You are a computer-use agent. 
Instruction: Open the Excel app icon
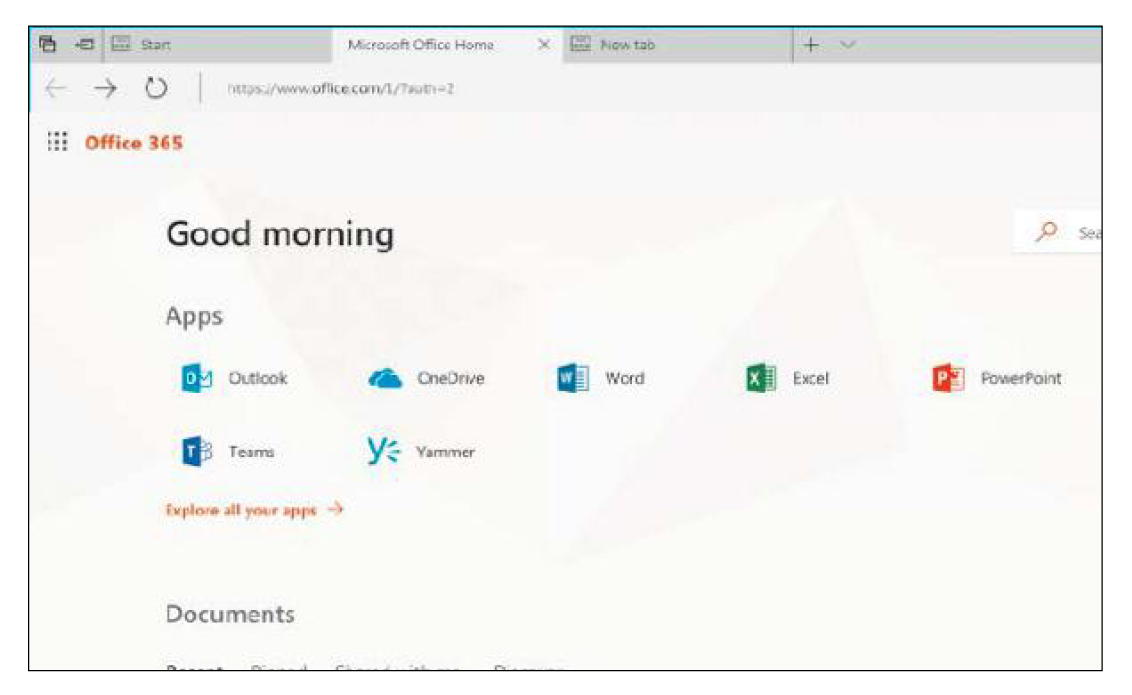pos(761,378)
